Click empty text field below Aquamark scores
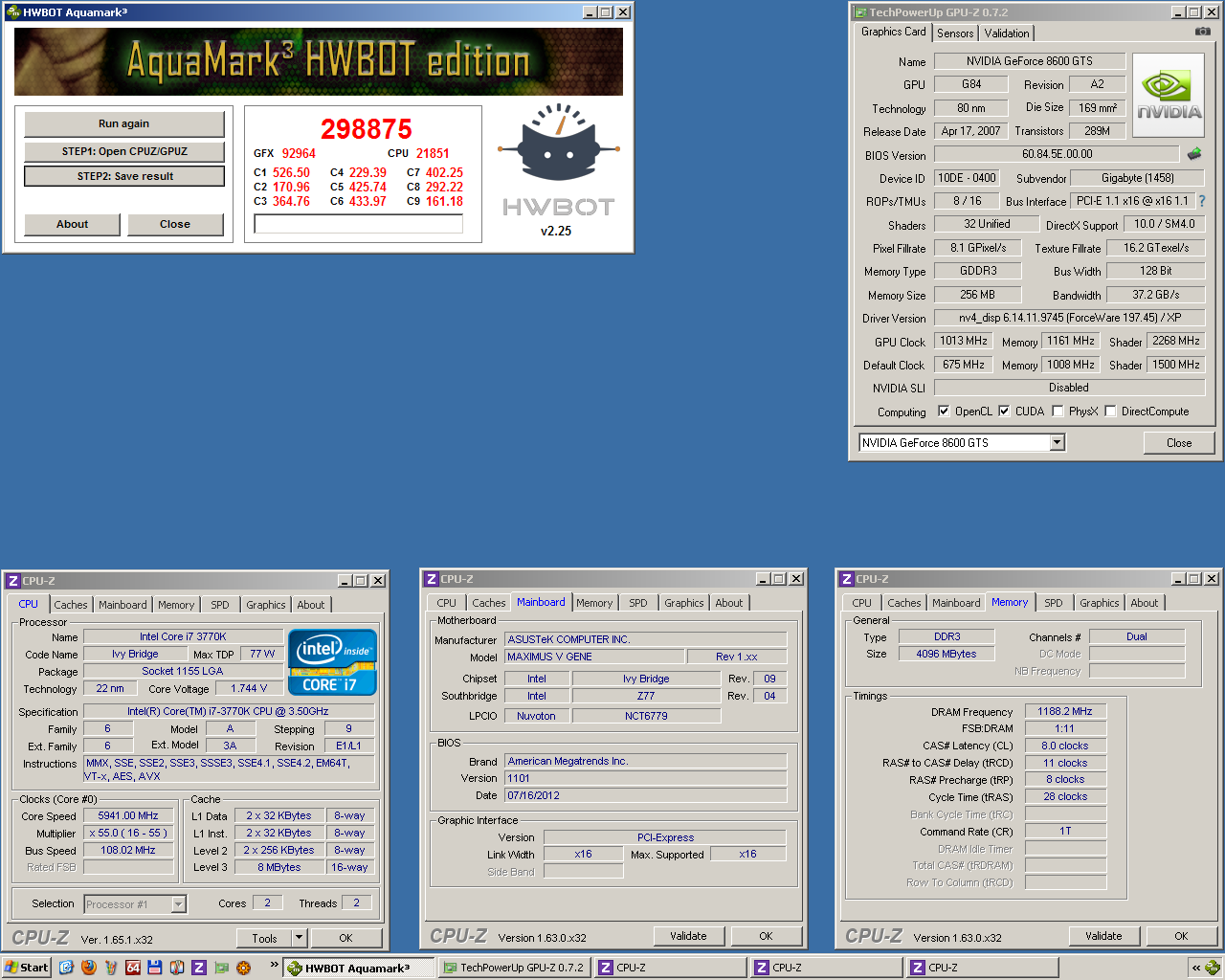 coord(359,224)
